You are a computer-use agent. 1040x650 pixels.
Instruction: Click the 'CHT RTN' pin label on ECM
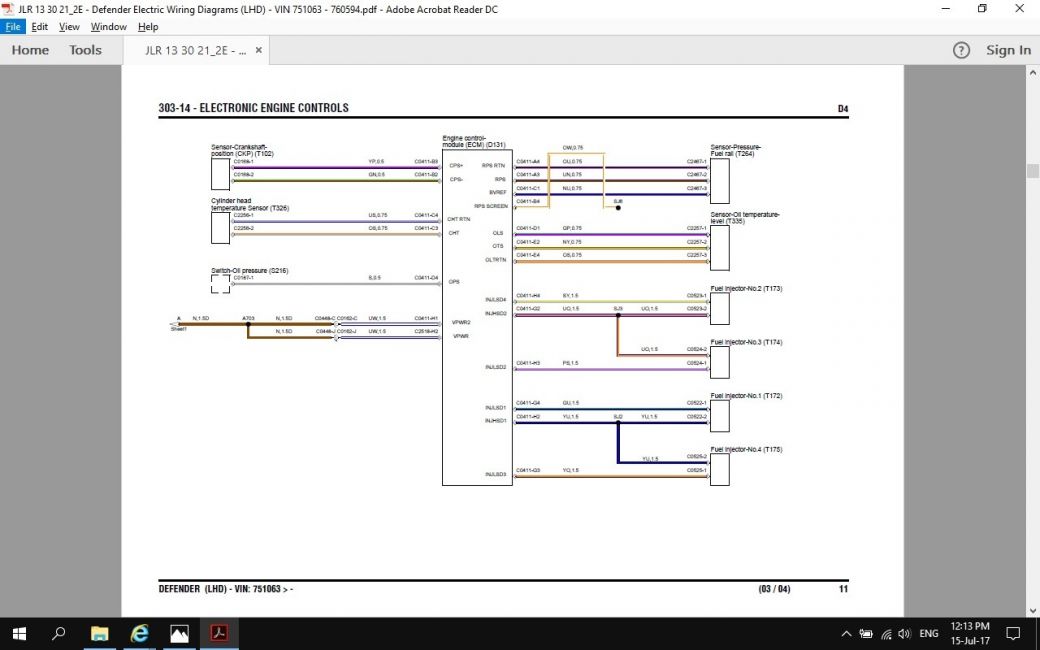(x=458, y=219)
